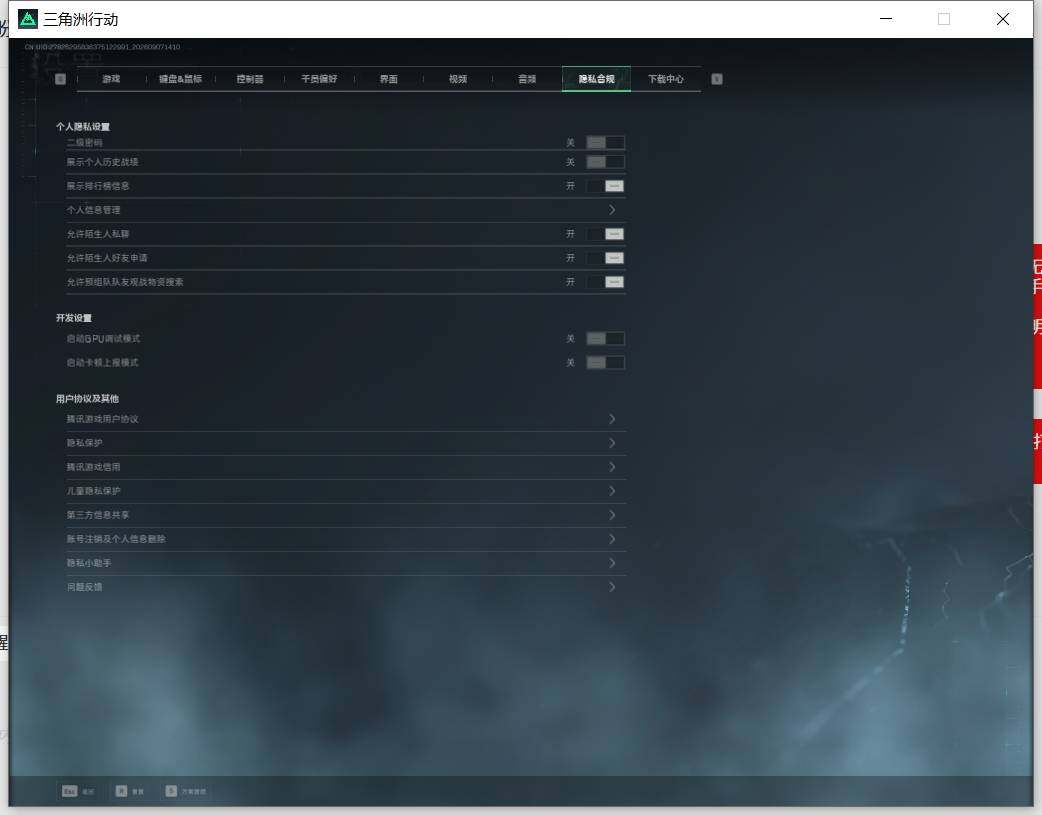Open the 账号注销及个人信息删除 chevron
The image size is (1042, 815).
[612, 539]
